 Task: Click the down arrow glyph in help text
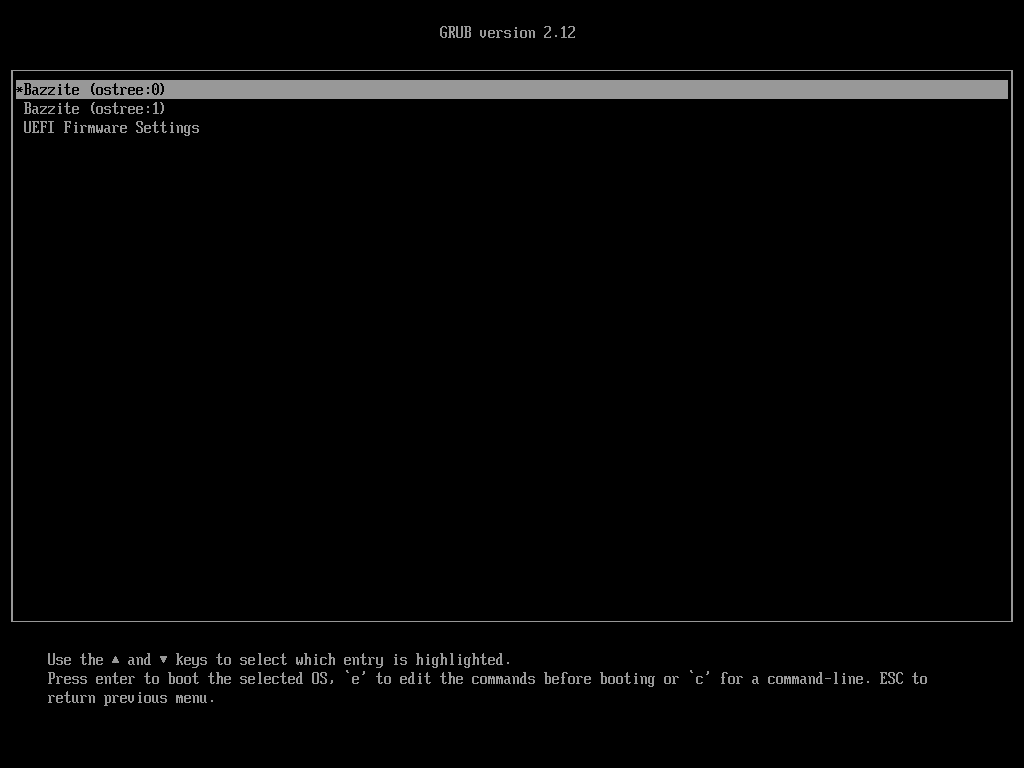164,660
